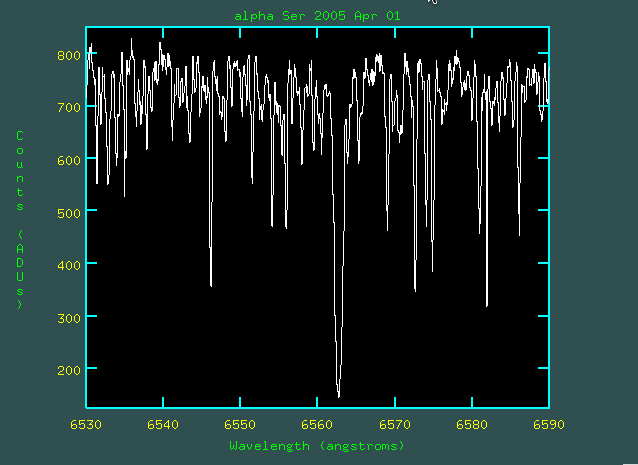Click the plot title 'alpha Ser 2005 Apr 01'
This screenshot has width=638, height=465.
click(317, 16)
